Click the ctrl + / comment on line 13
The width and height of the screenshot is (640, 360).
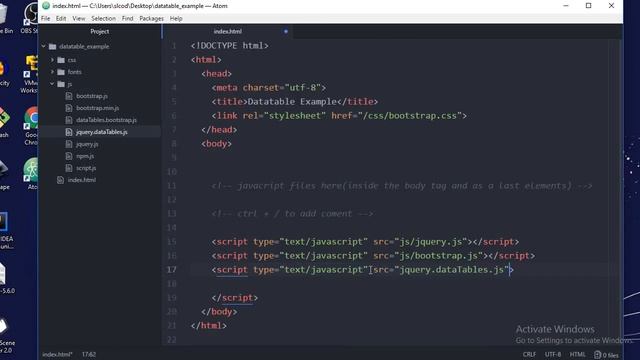292,214
